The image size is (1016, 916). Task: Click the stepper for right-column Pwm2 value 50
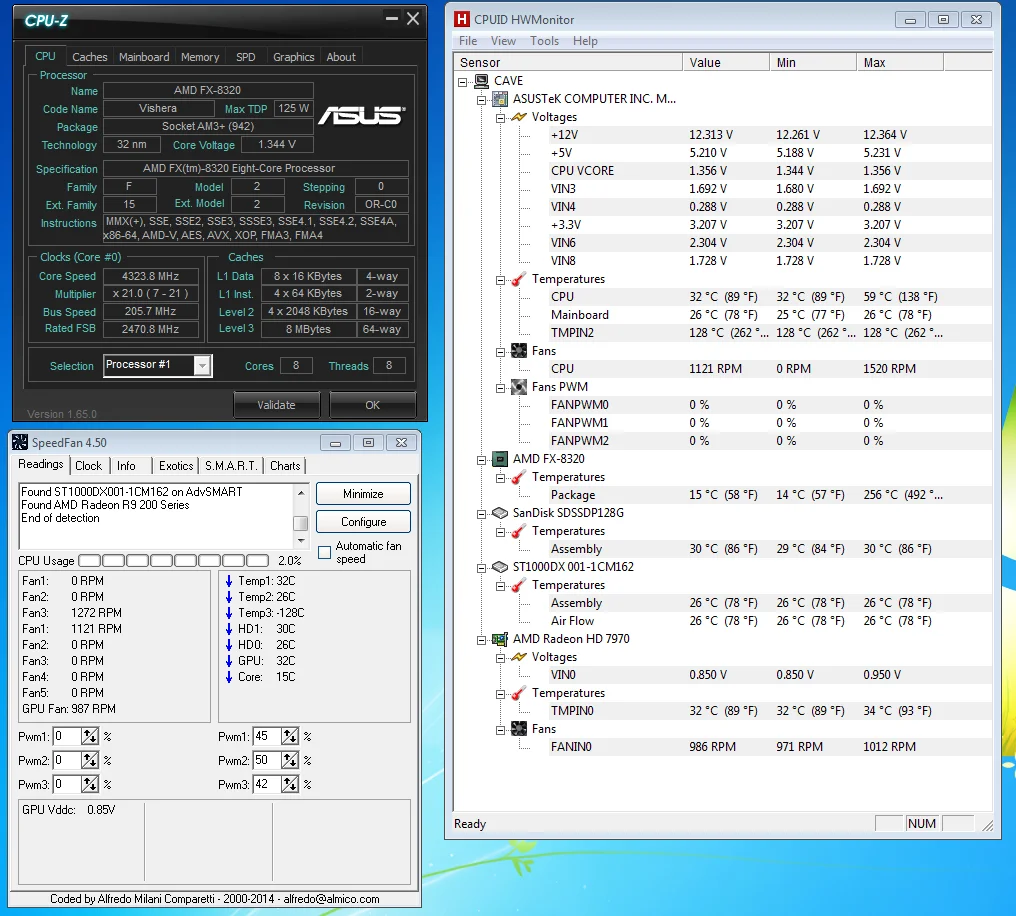(290, 761)
